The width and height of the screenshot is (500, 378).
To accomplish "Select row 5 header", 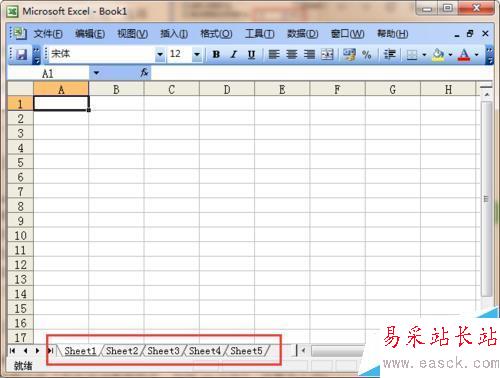I will pos(20,162).
